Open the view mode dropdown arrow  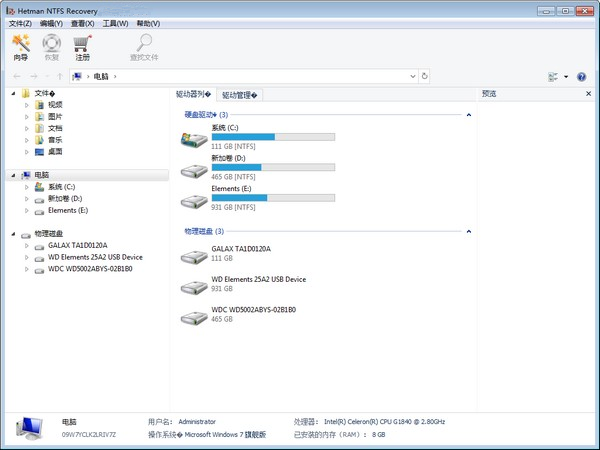566,77
